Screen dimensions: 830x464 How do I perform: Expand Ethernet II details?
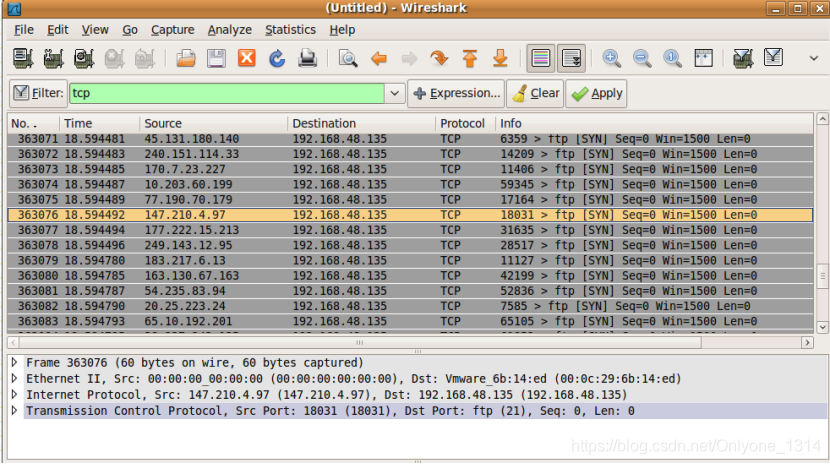(15, 378)
